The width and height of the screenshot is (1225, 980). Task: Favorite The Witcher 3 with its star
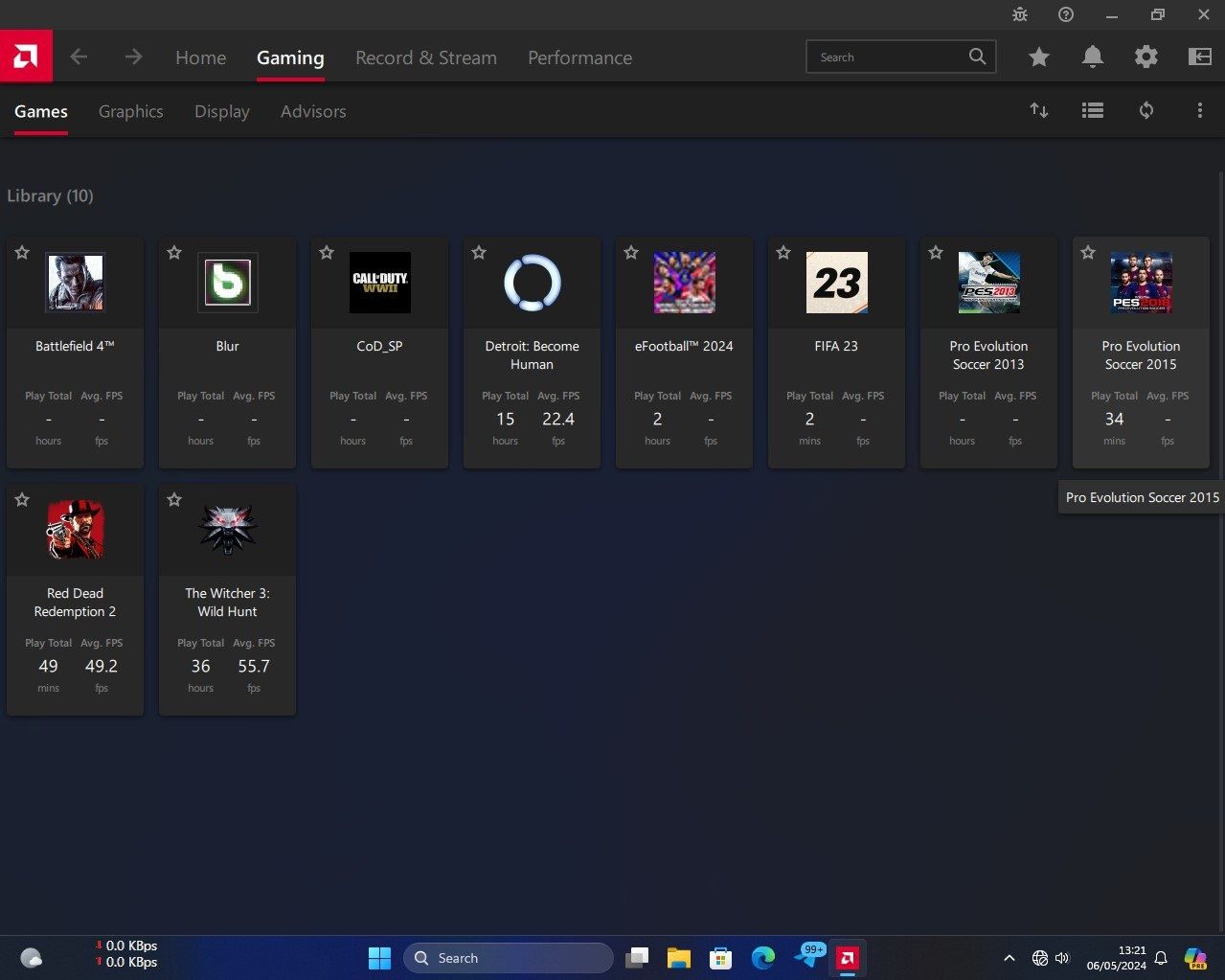pos(174,500)
